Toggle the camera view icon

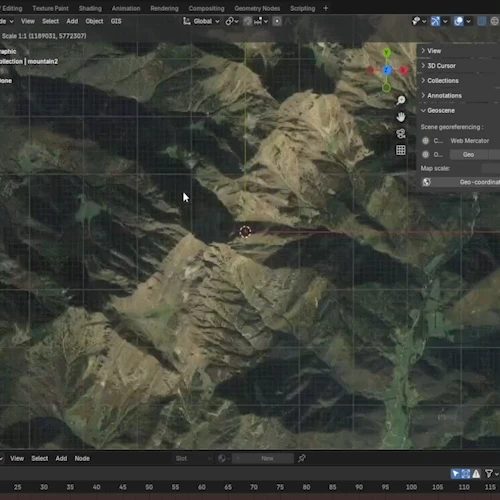(x=401, y=134)
